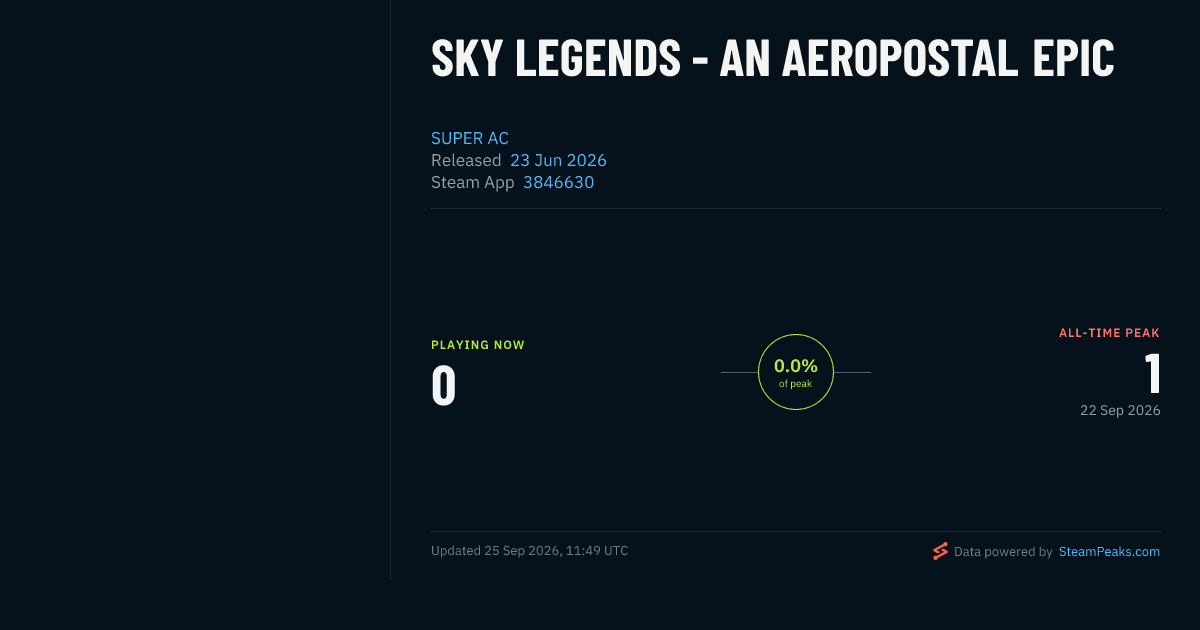
Task: Open the SteamPeaks.com link
Action: point(1109,551)
